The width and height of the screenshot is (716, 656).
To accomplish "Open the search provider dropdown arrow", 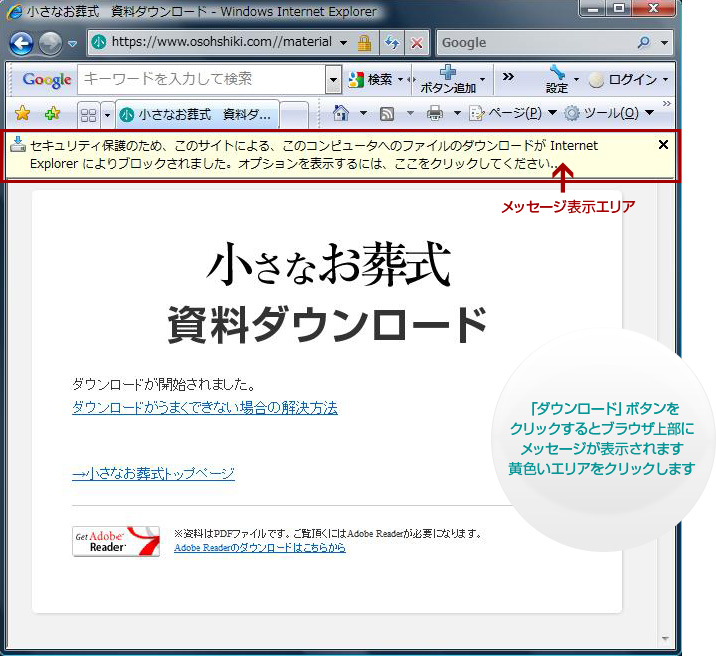I will (664, 43).
